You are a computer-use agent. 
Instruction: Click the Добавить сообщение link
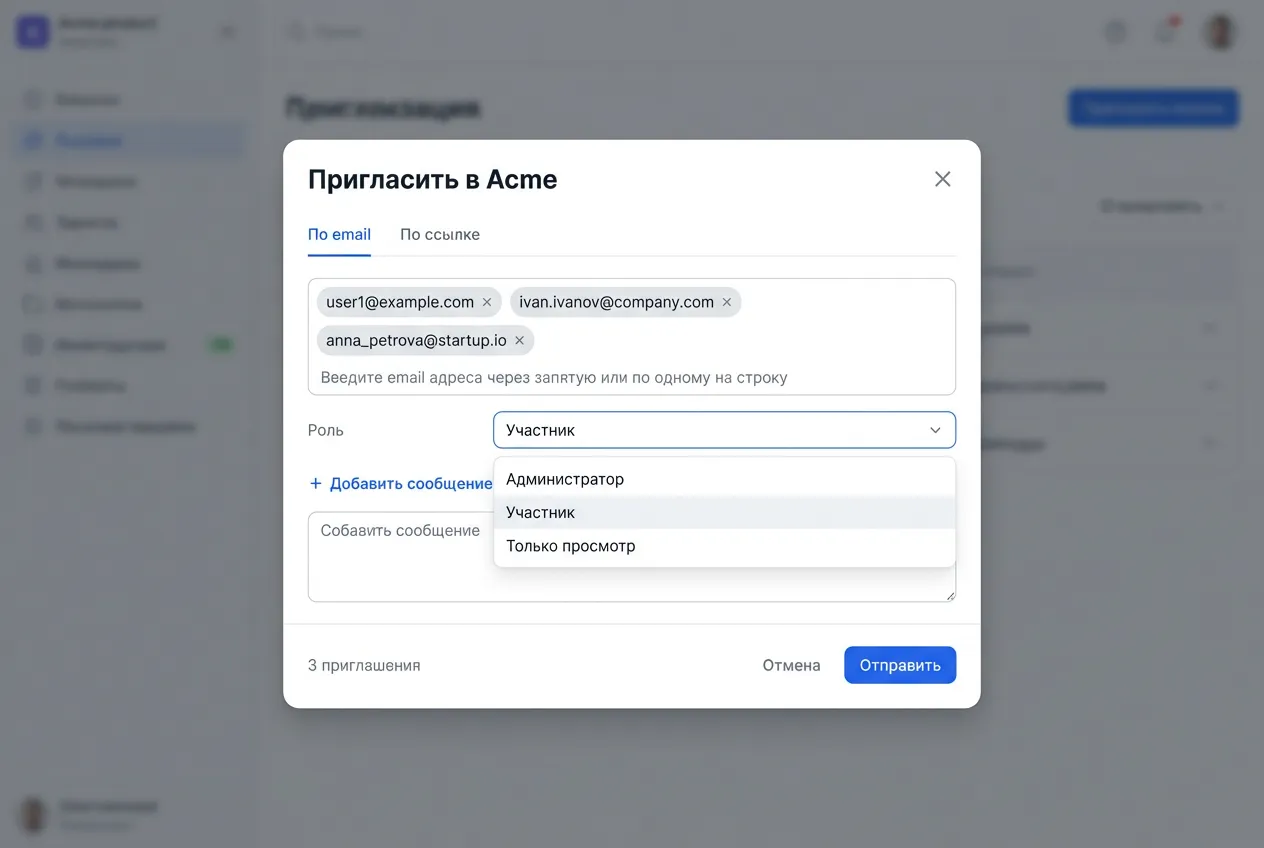click(x=410, y=483)
